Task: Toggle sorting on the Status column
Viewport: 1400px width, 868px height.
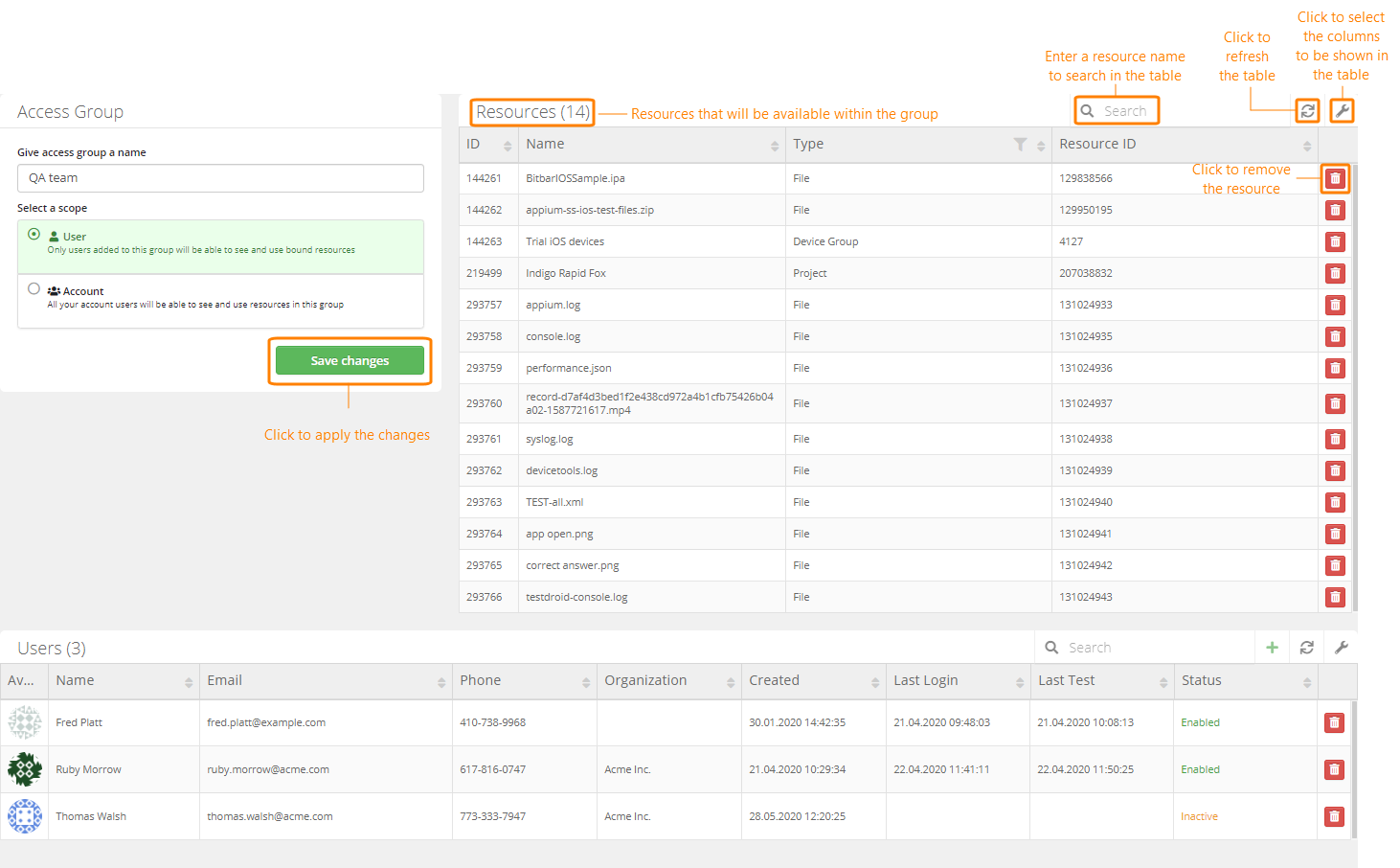Action: pos(1306,681)
